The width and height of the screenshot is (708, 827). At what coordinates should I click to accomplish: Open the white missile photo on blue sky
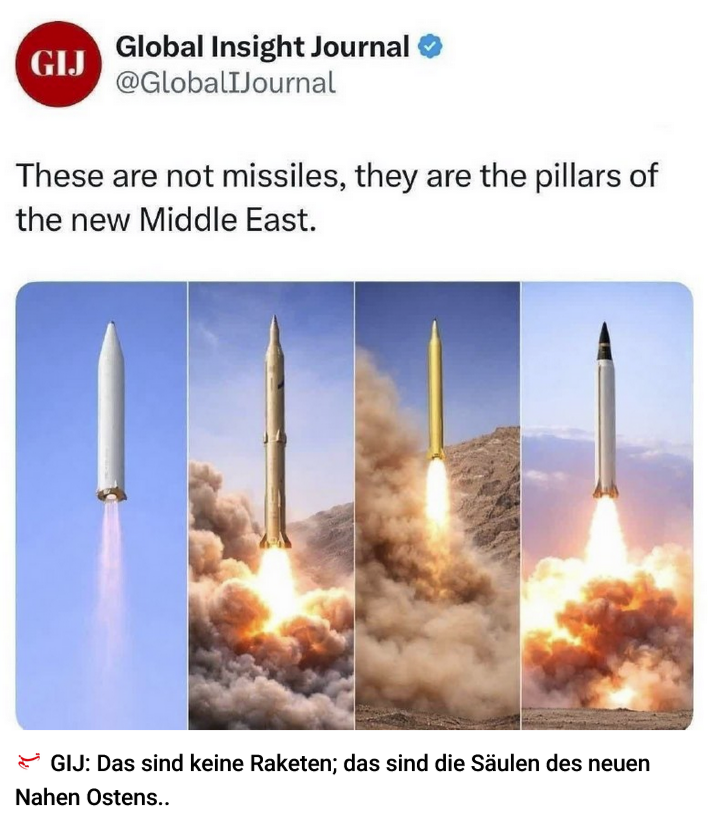pyautogui.click(x=101, y=505)
